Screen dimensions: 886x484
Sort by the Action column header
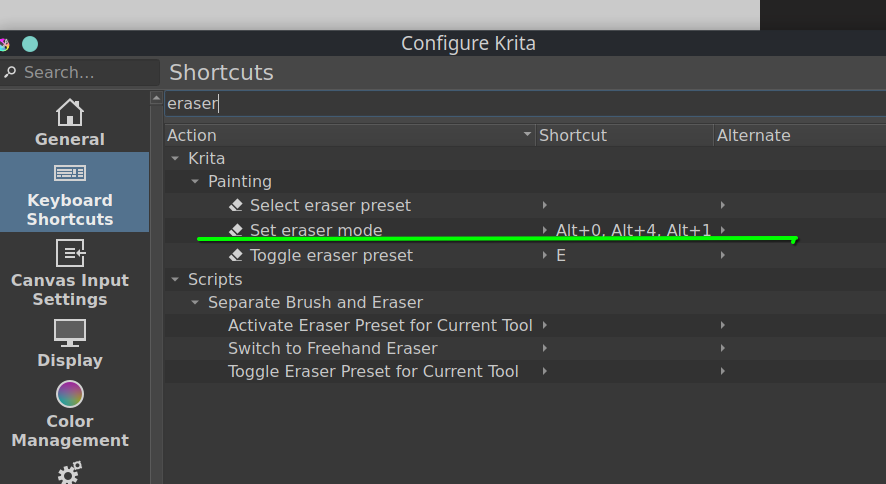pos(350,135)
